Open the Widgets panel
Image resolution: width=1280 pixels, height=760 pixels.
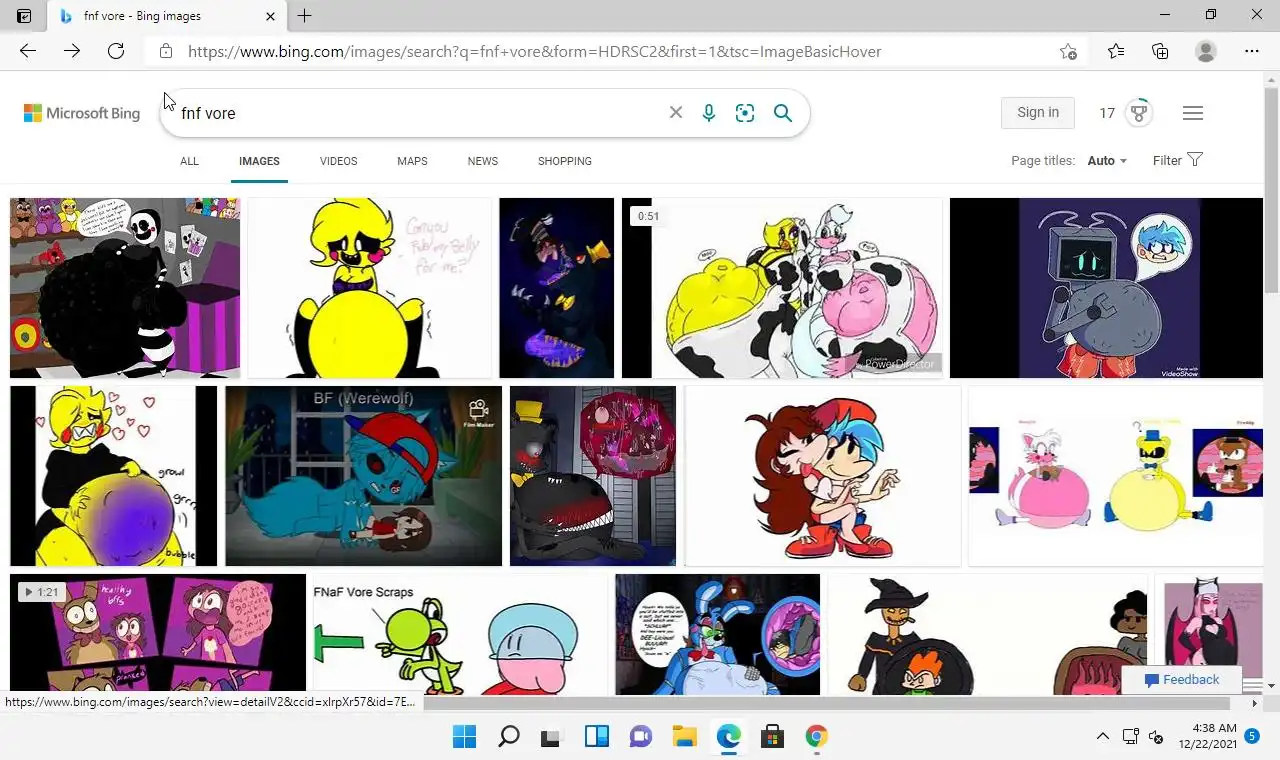click(x=596, y=737)
